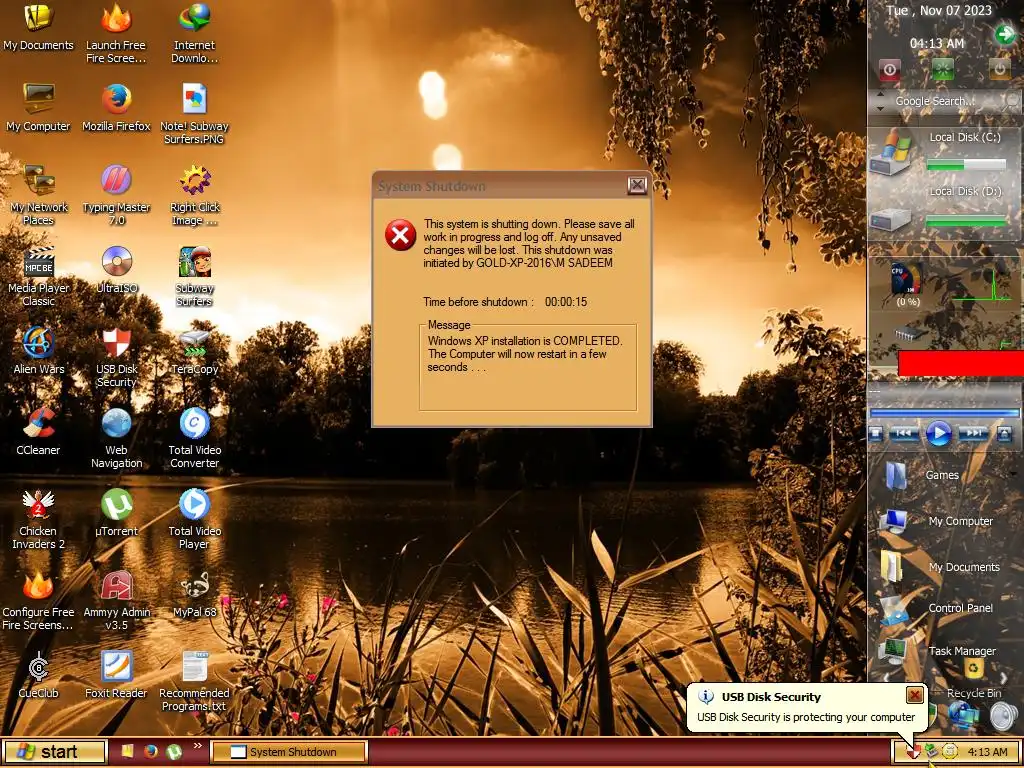Launch Total Video Player
Viewport: 1024px width, 768px height.
[195, 519]
